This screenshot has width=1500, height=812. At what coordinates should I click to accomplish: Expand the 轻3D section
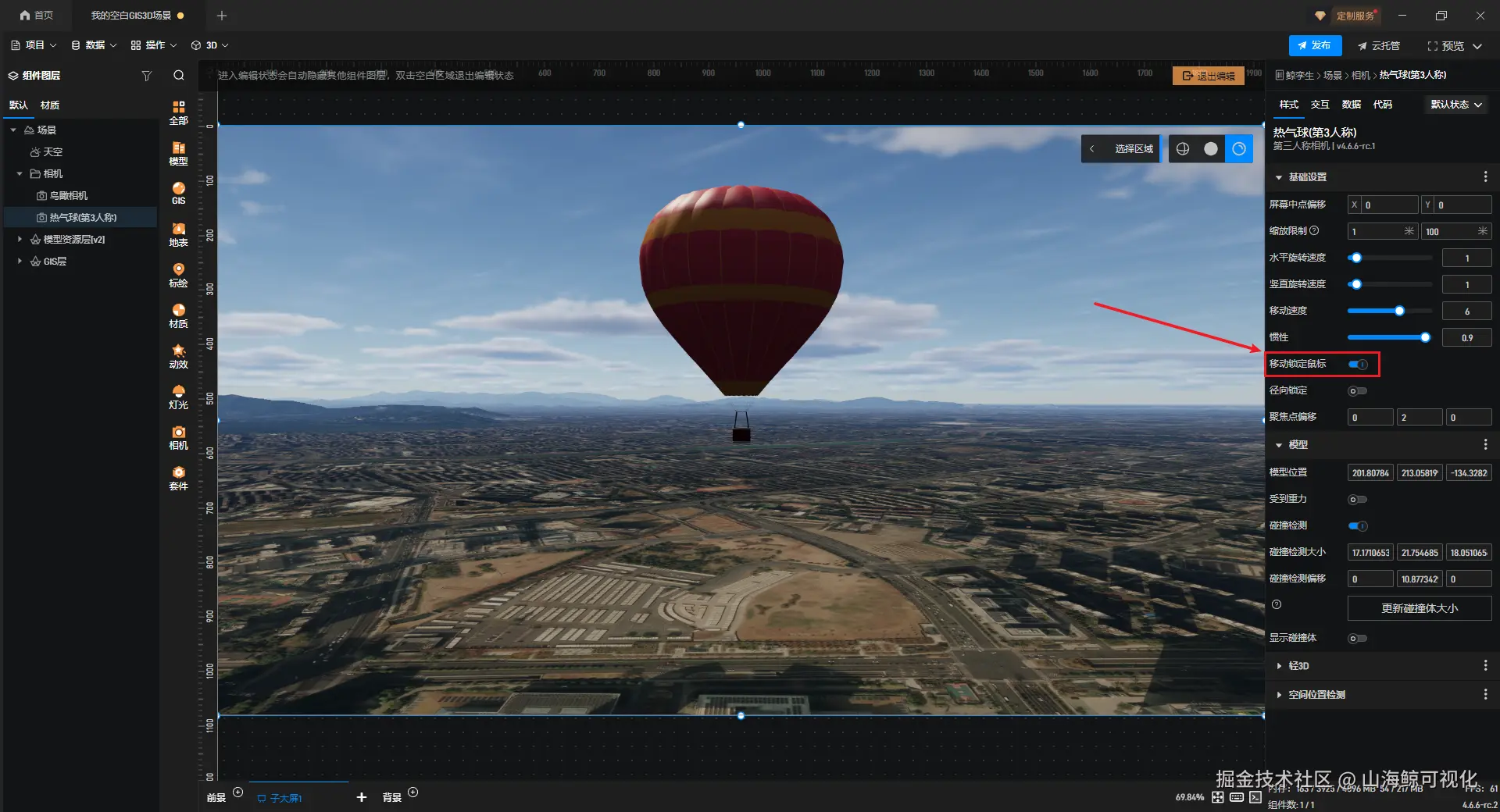pos(1279,665)
